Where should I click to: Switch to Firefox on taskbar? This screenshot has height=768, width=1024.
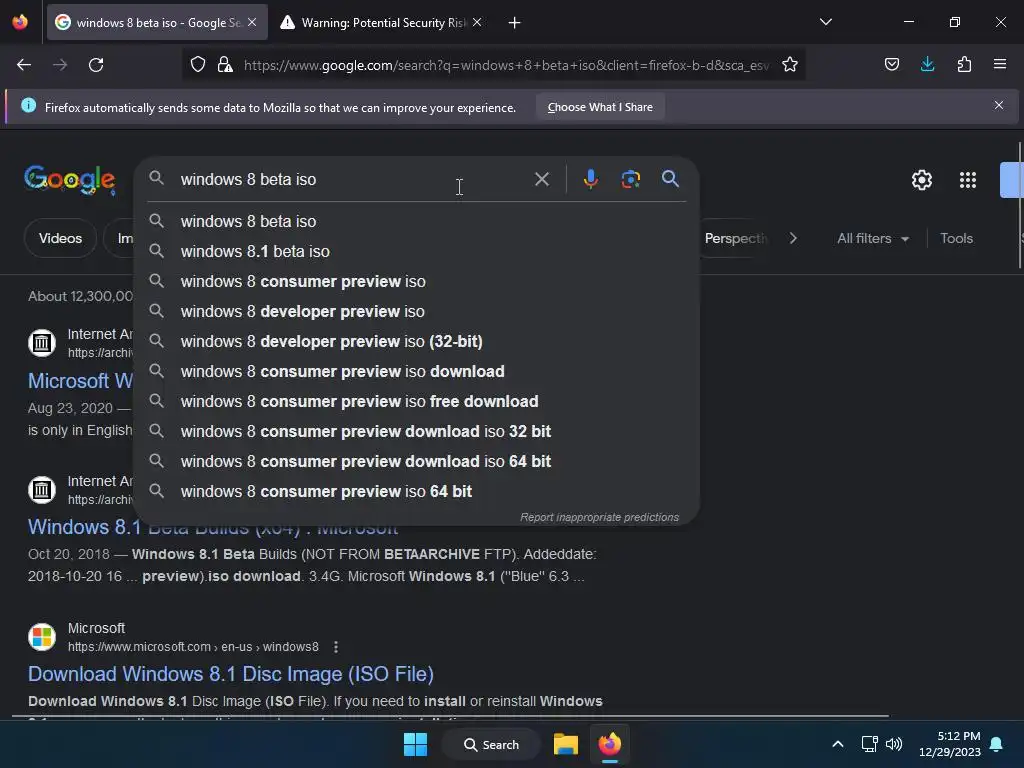(609, 744)
